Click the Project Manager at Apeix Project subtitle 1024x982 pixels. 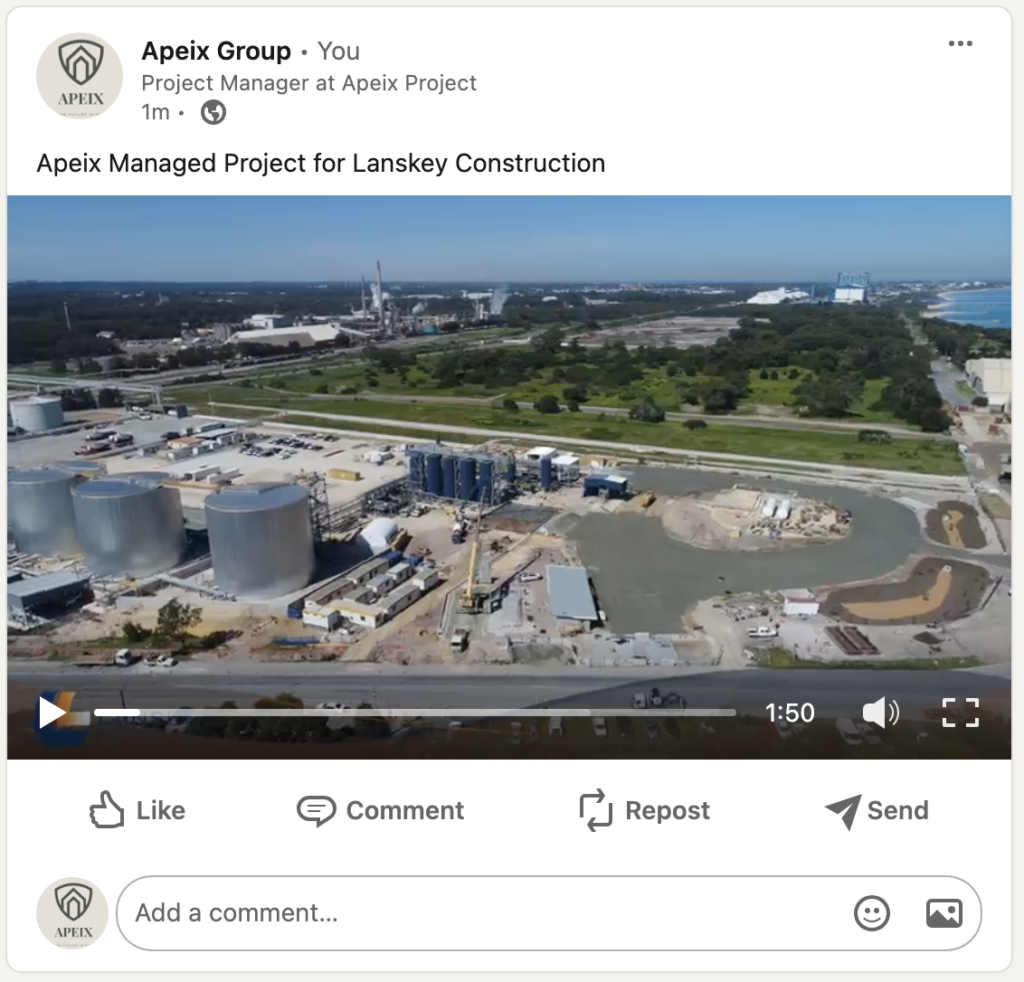click(x=309, y=83)
